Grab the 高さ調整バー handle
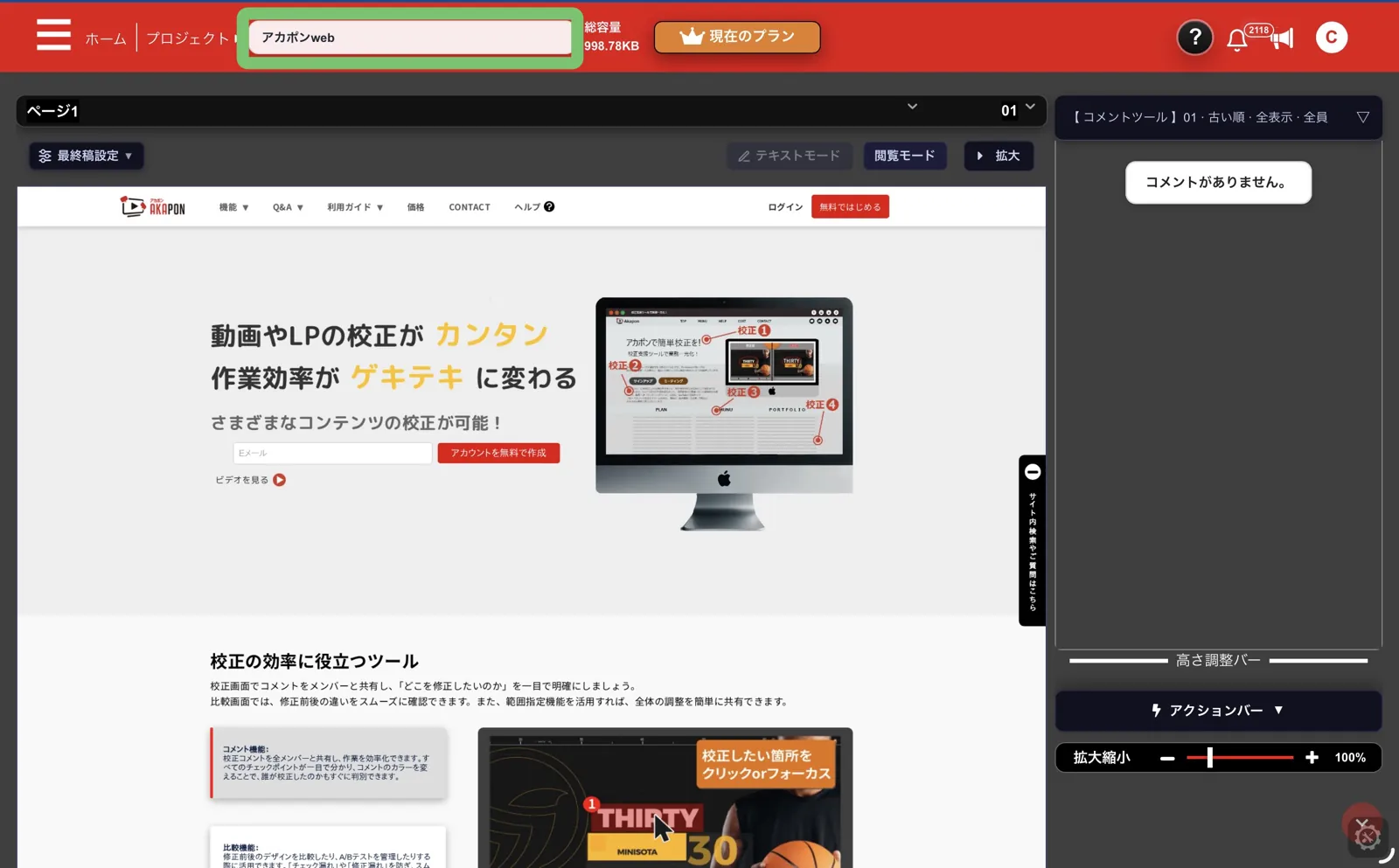This screenshot has width=1399, height=868. click(x=1218, y=660)
